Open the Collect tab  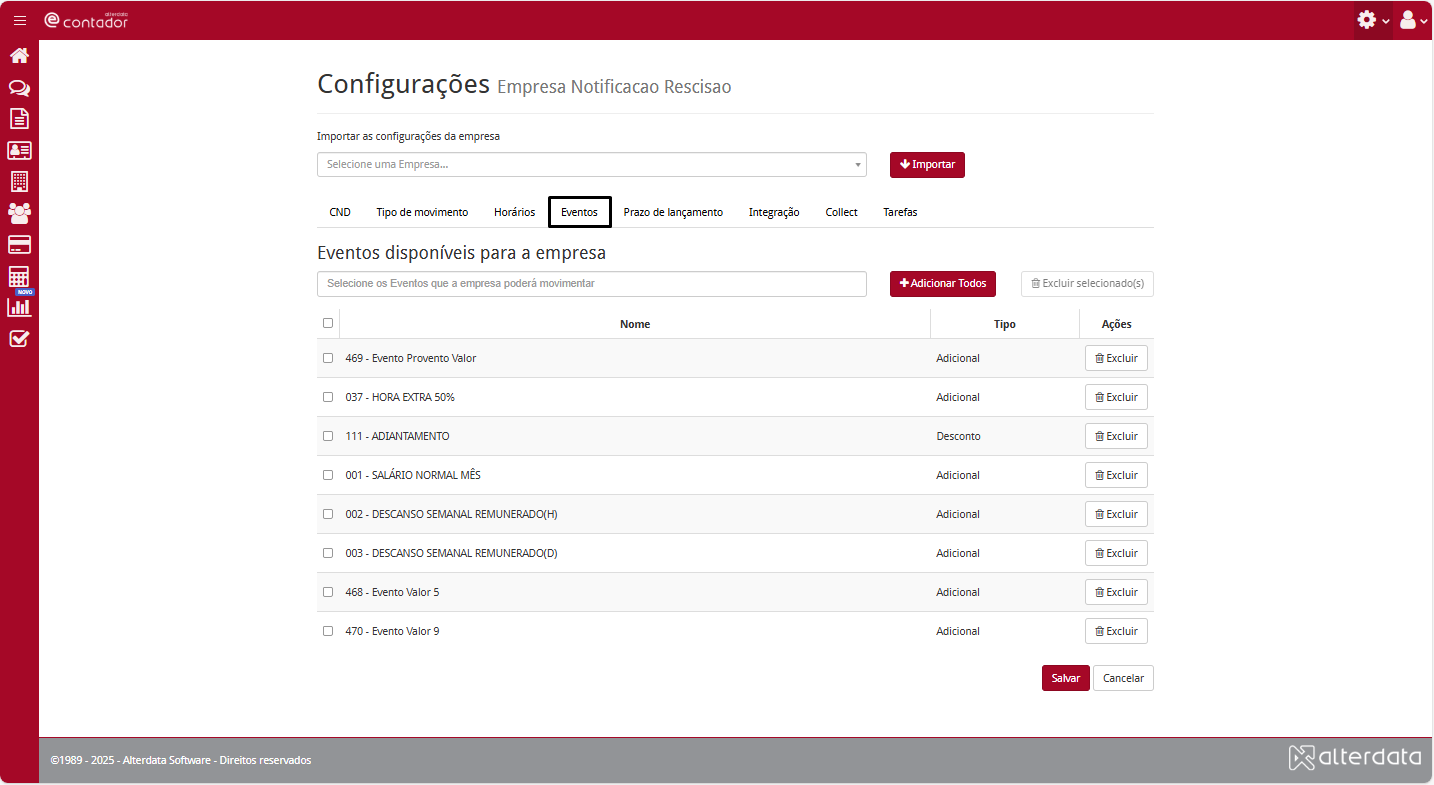[x=841, y=212]
